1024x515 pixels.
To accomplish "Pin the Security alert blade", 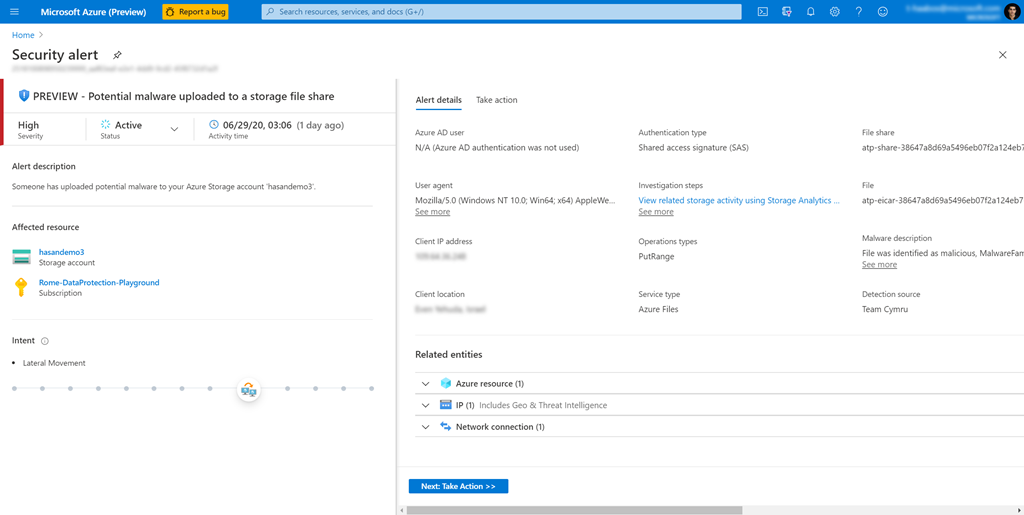I will coord(117,55).
